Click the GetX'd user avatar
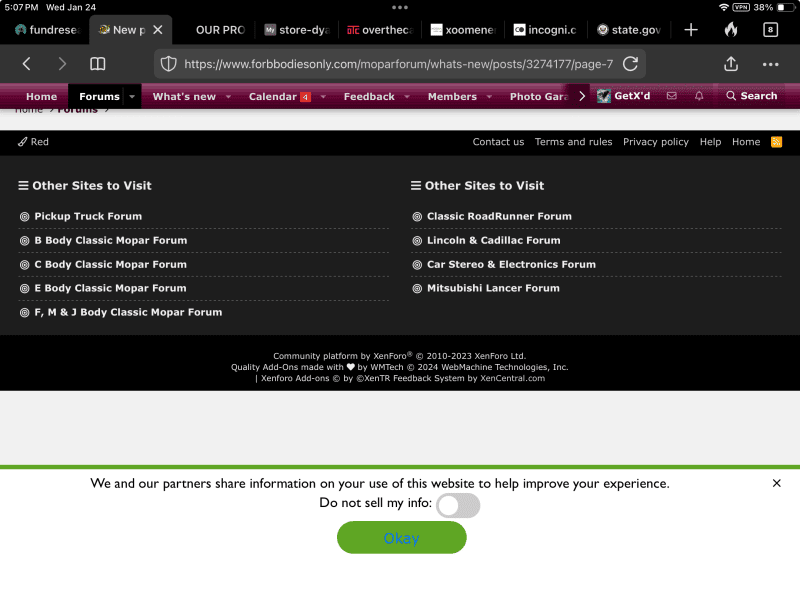This screenshot has width=800, height=600. (x=604, y=96)
